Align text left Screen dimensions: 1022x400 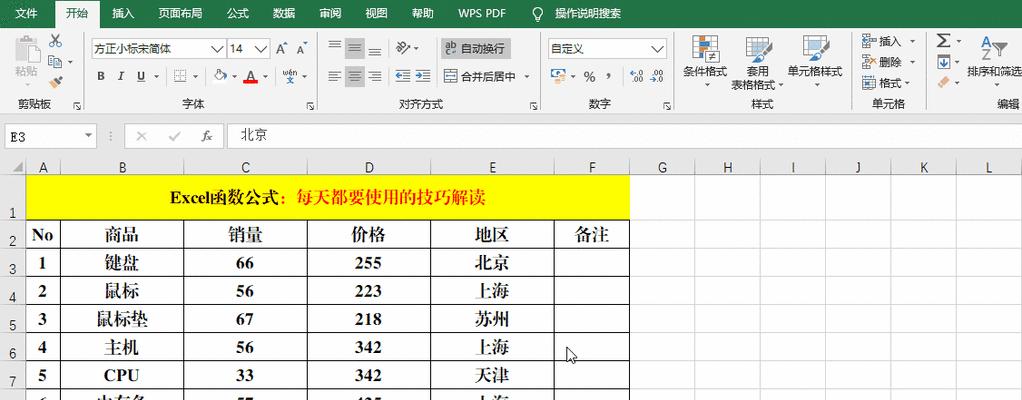click(x=335, y=77)
